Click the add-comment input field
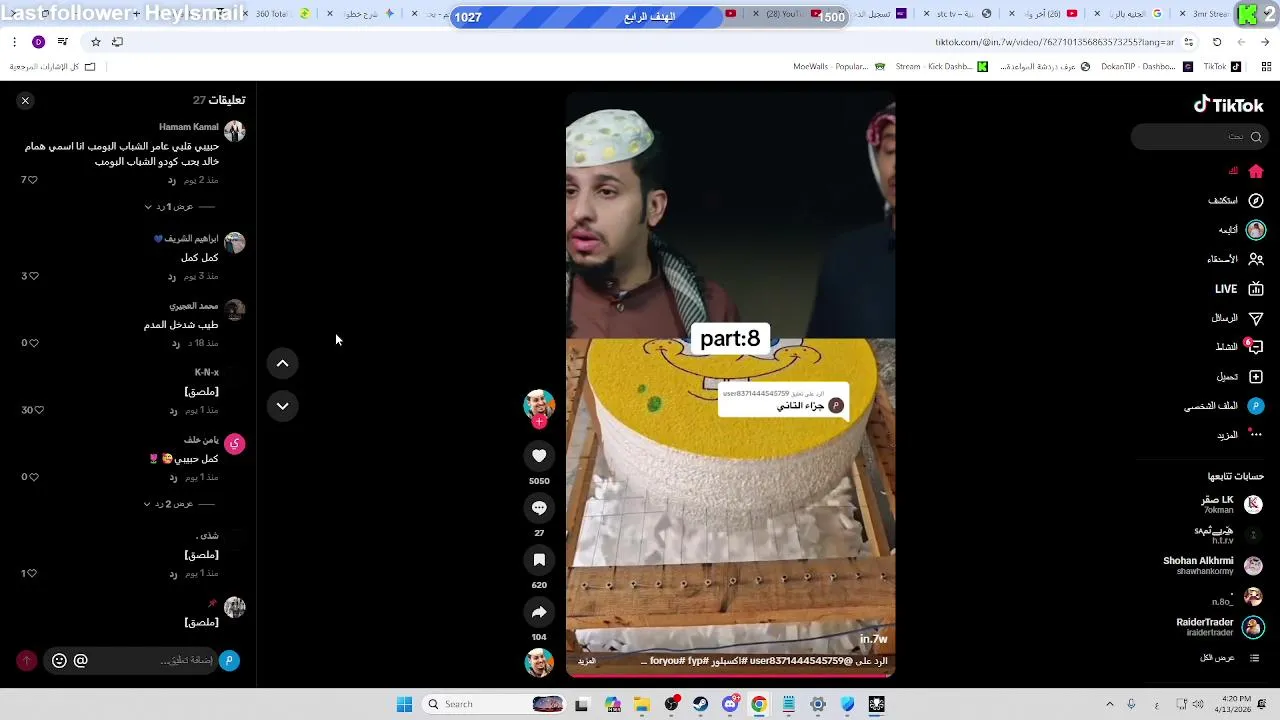 coord(130,660)
